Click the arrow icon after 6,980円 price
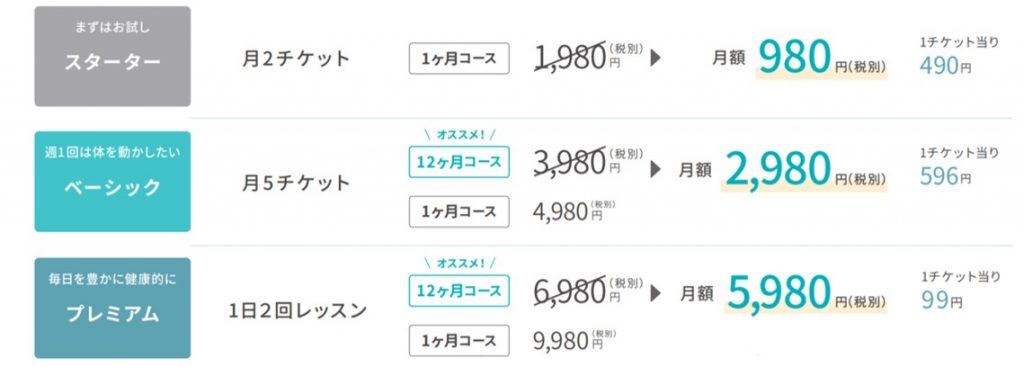Image resolution: width=1024 pixels, height=367 pixels. 656,293
